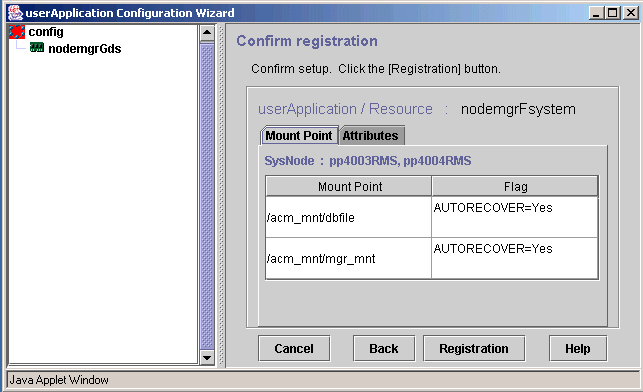Minimize the Configuration Wizard window
This screenshot has height=392, width=643.
(x=596, y=13)
